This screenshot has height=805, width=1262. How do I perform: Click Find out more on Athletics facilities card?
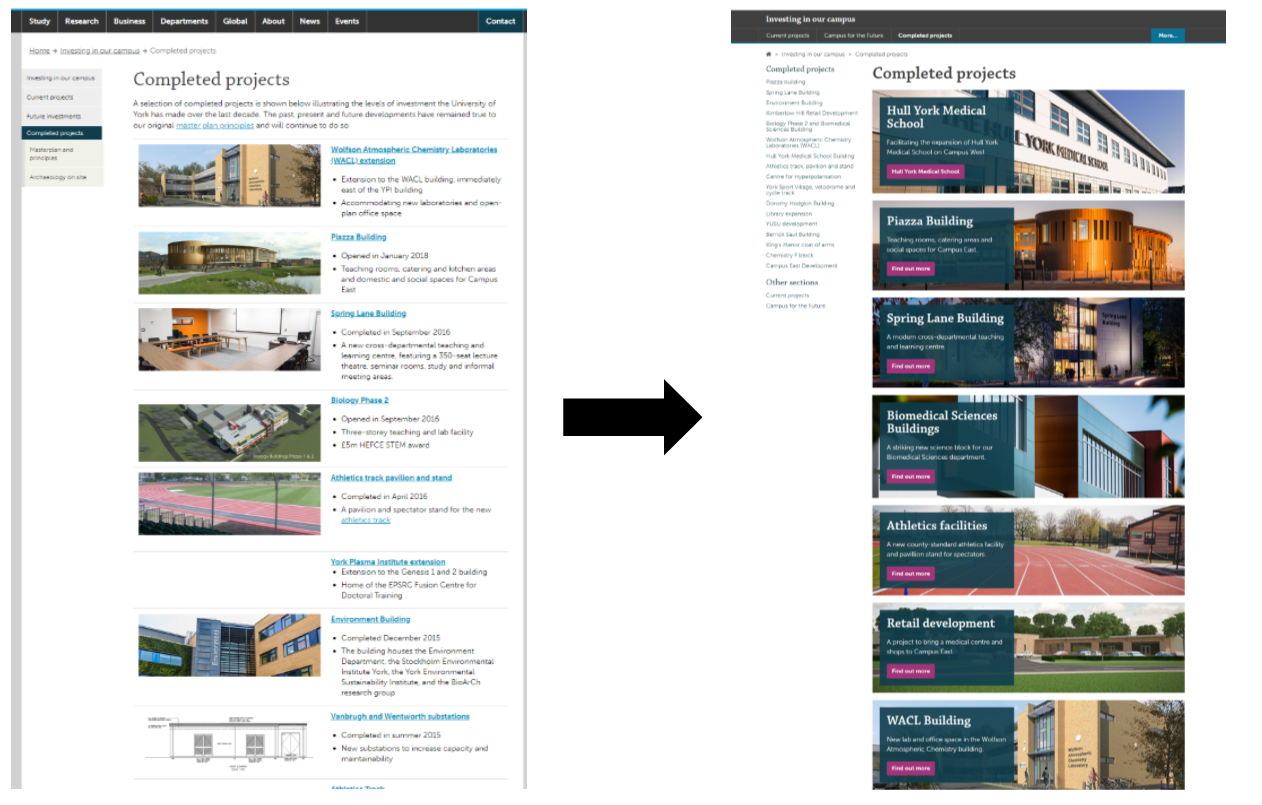910,573
